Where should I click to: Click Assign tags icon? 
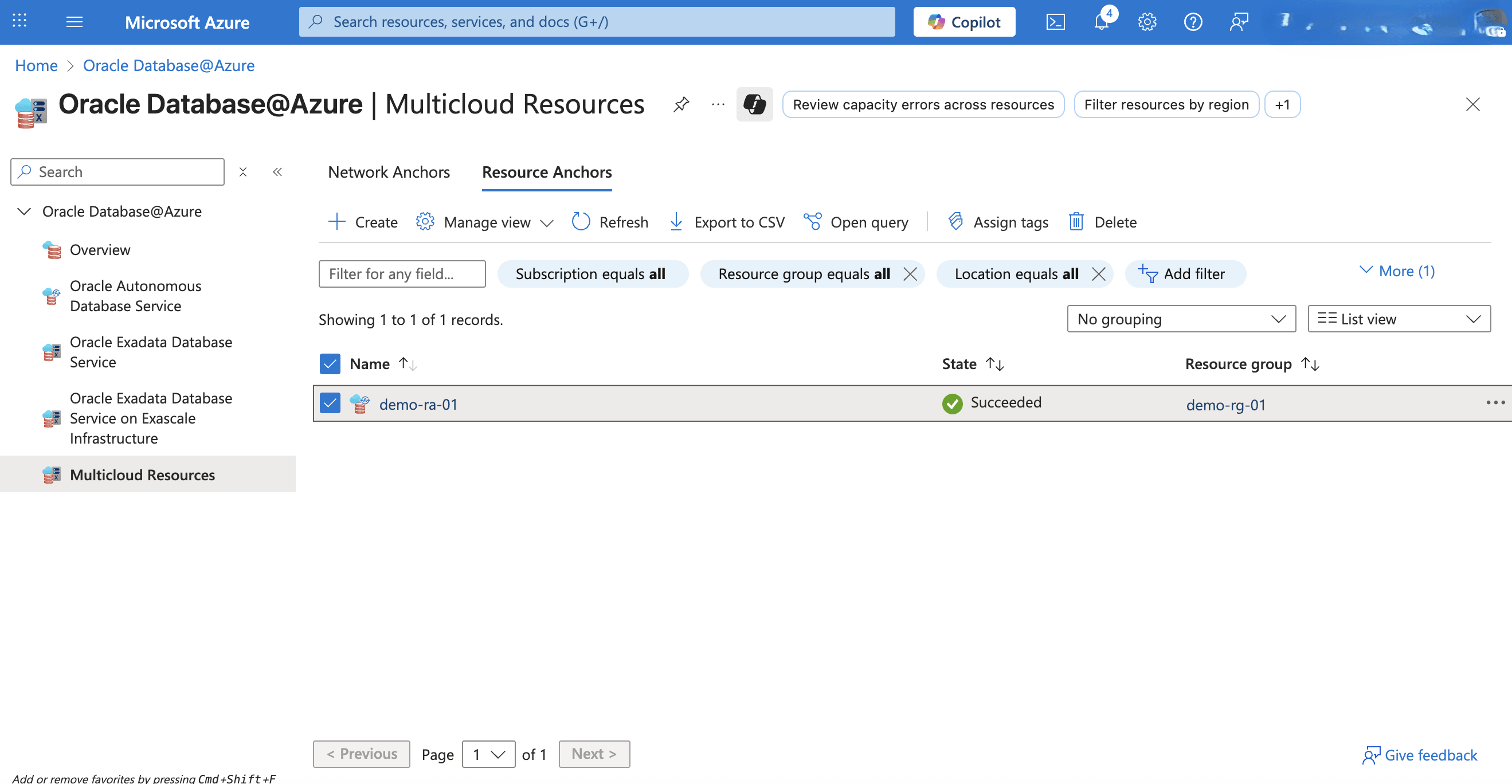click(x=955, y=222)
